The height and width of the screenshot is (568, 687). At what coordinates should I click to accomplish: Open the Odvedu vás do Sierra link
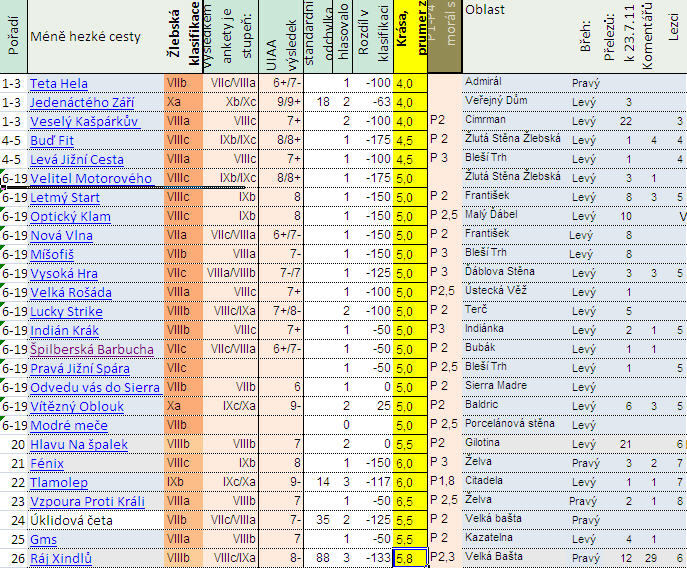pos(94,387)
